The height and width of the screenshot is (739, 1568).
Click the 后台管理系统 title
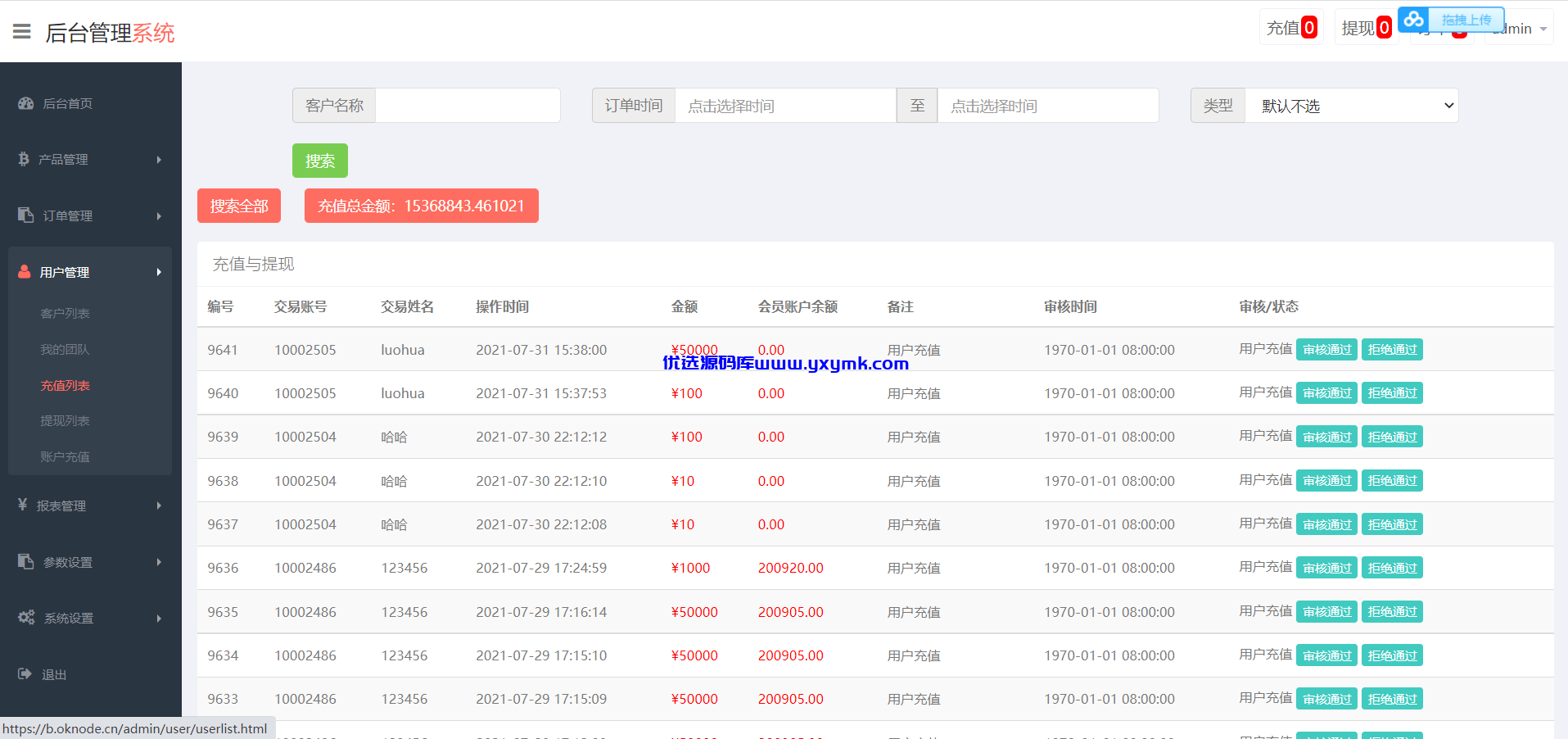[110, 33]
